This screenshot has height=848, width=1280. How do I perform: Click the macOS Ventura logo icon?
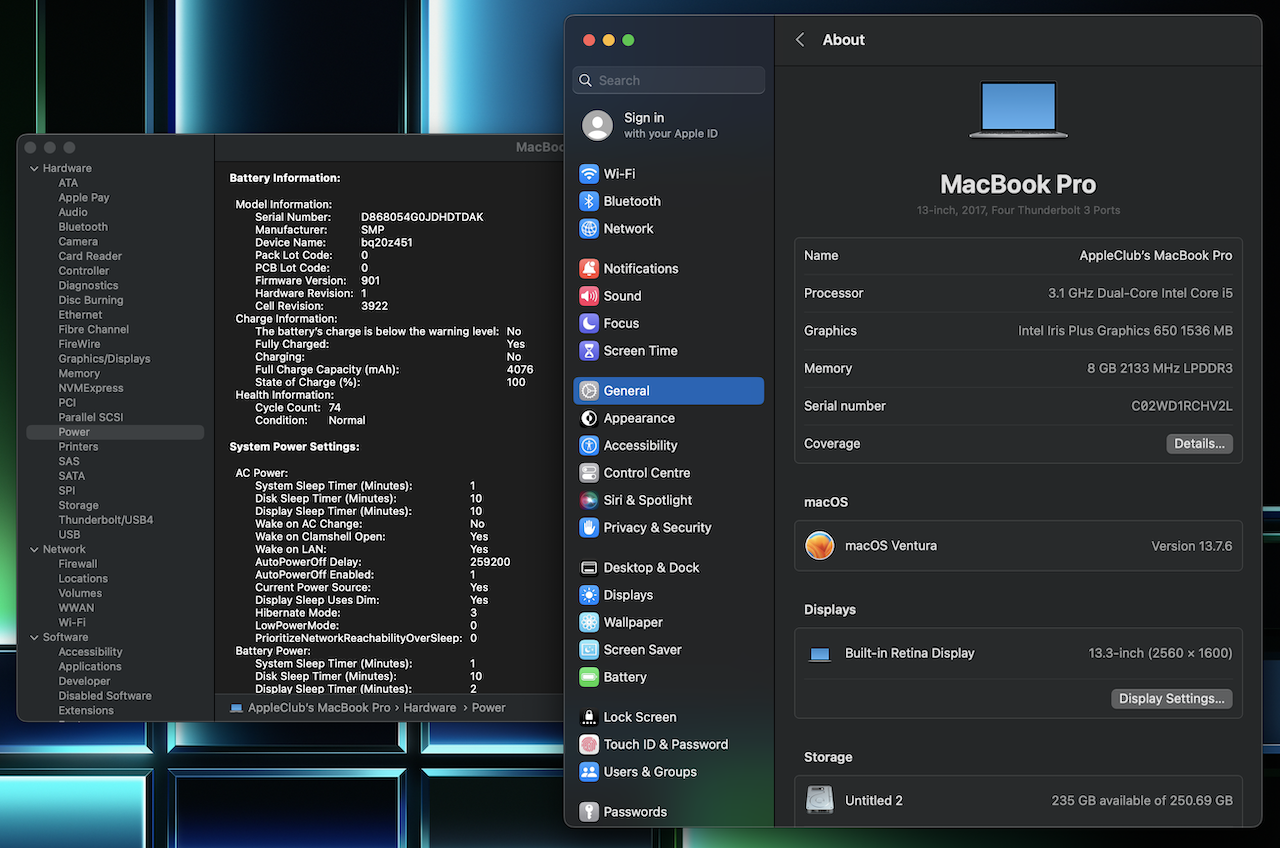pos(820,546)
